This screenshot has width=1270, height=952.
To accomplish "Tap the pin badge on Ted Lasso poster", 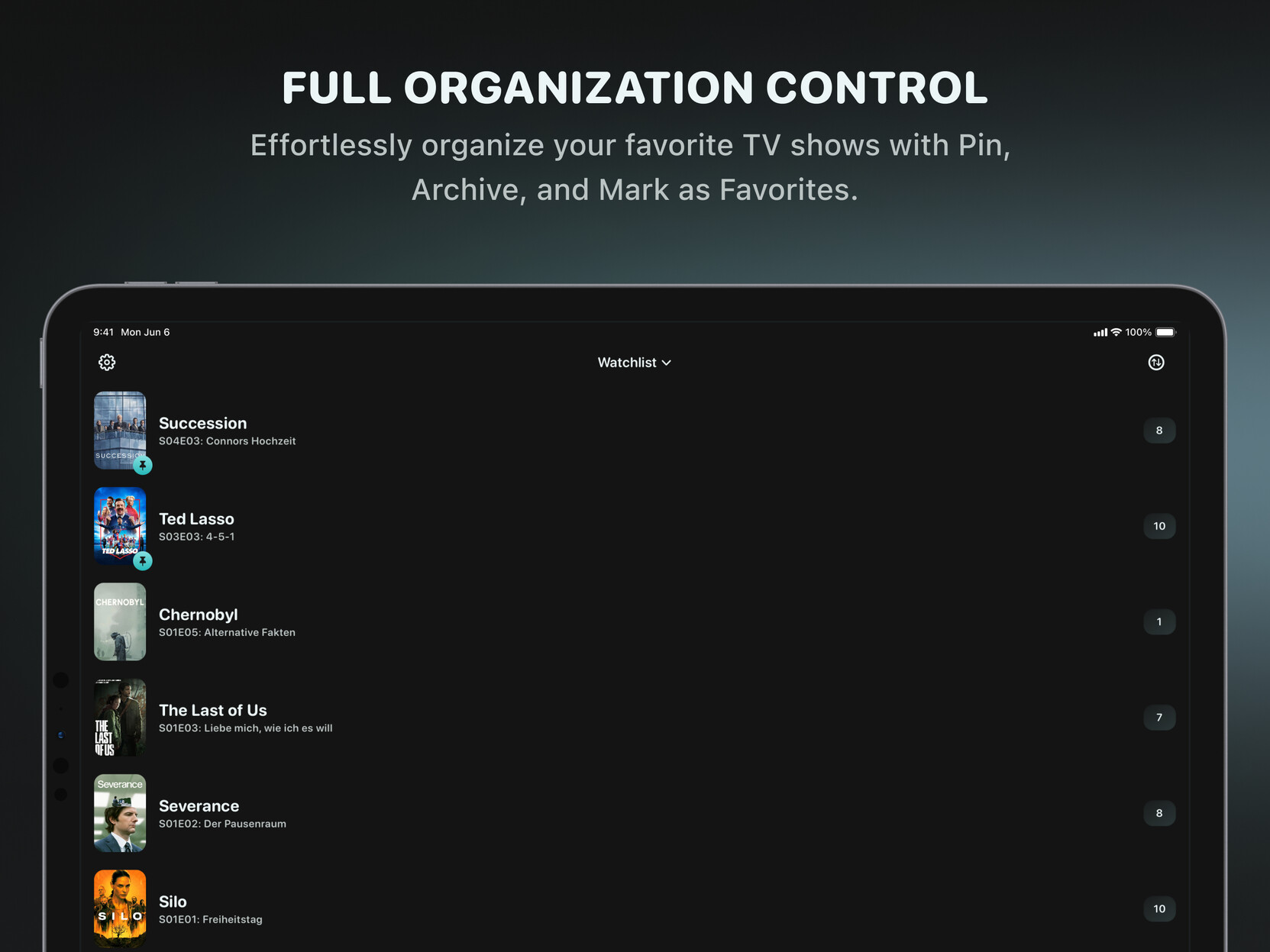I will point(143,561).
